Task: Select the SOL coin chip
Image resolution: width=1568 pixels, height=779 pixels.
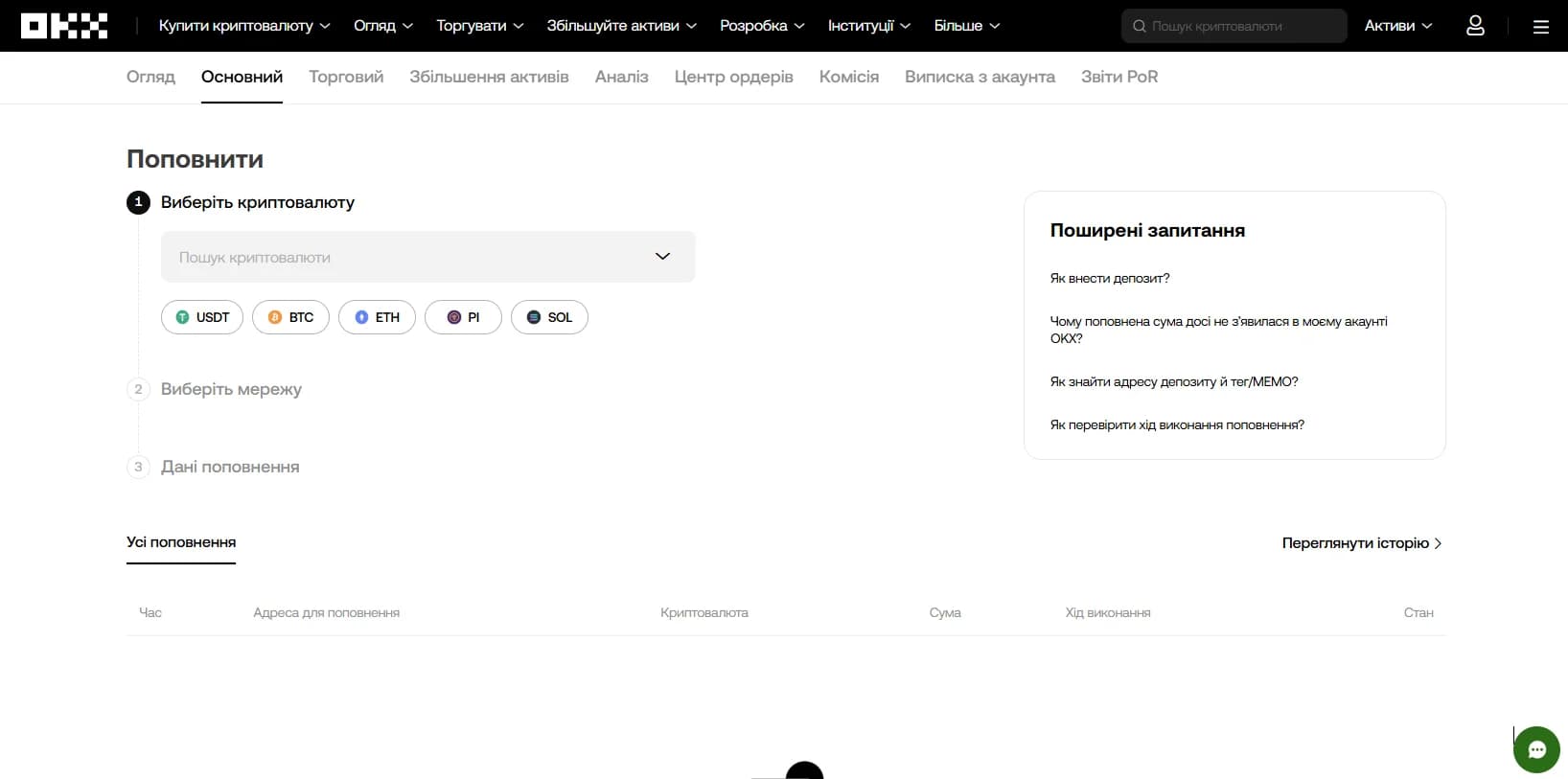Action: [549, 317]
